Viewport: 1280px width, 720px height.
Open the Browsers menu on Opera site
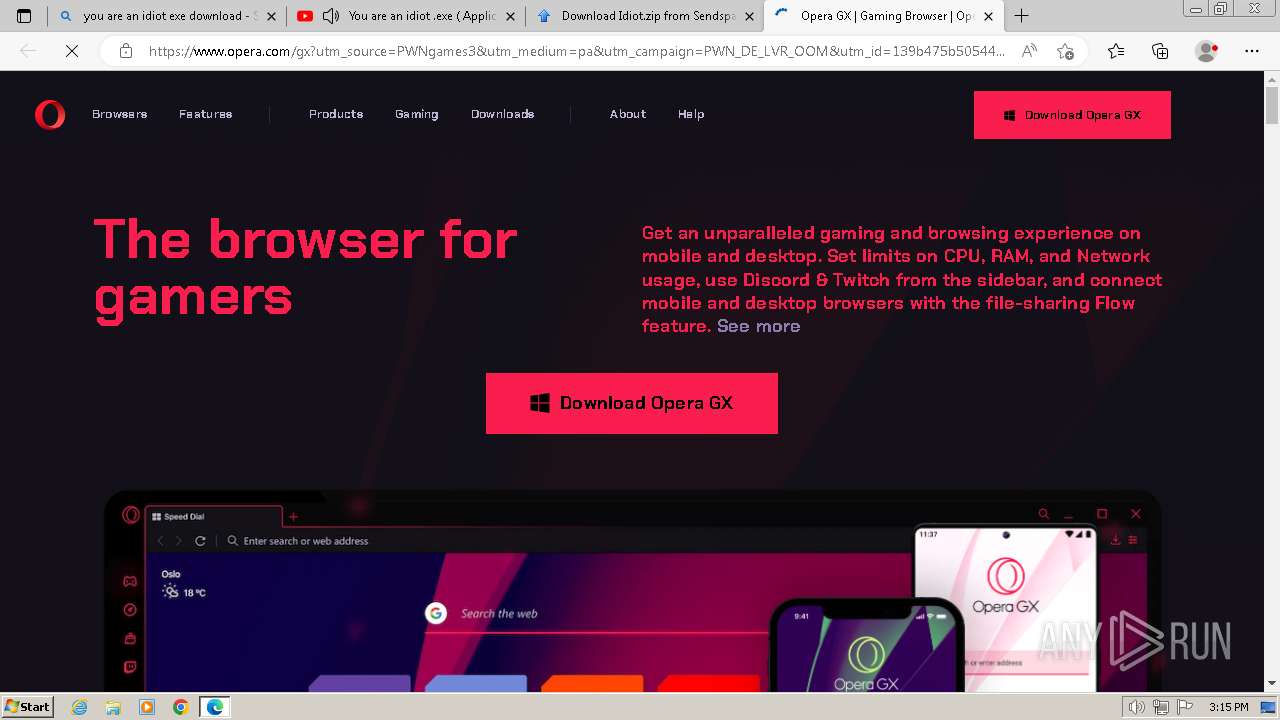[x=120, y=114]
